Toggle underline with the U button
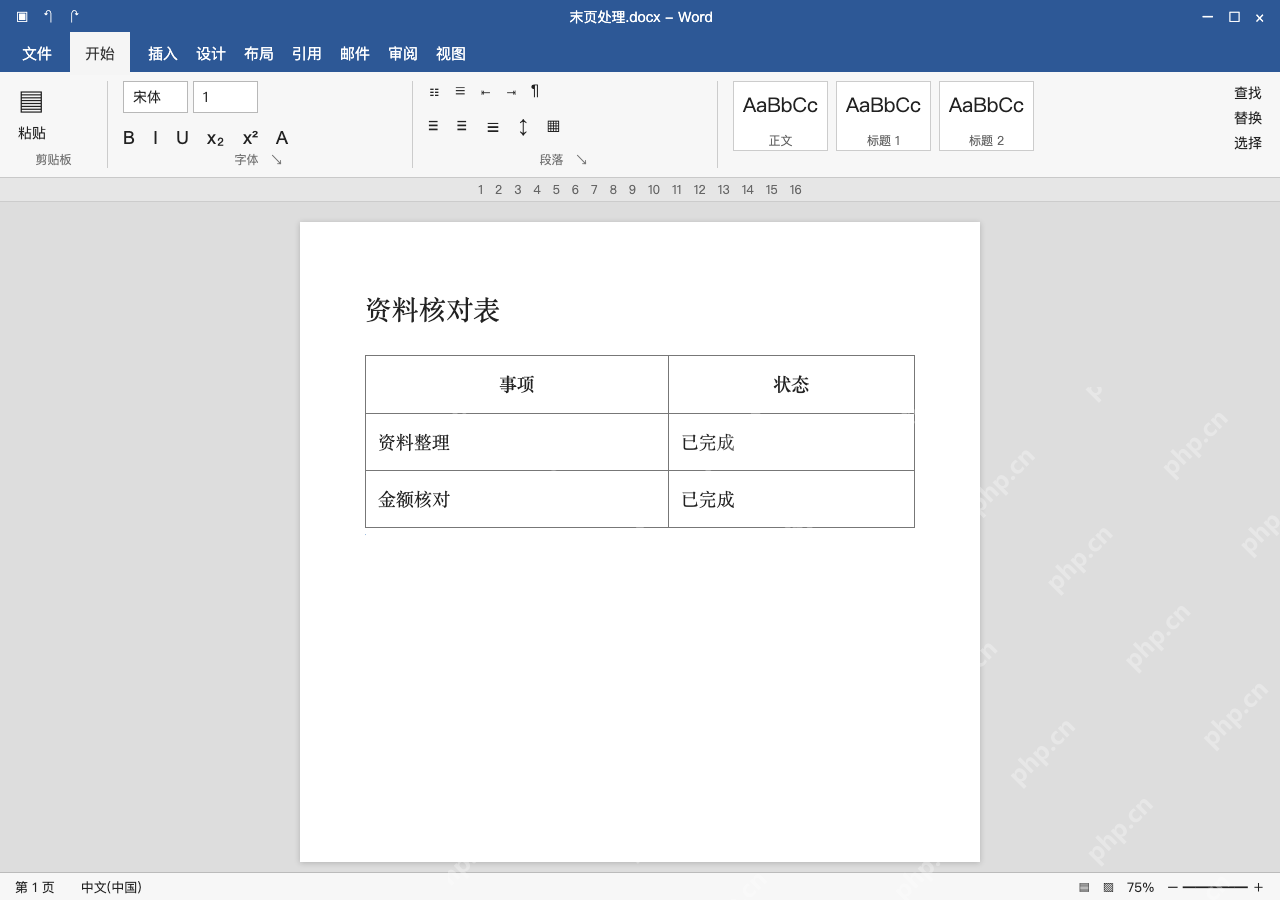The image size is (1280, 900). coord(182,138)
